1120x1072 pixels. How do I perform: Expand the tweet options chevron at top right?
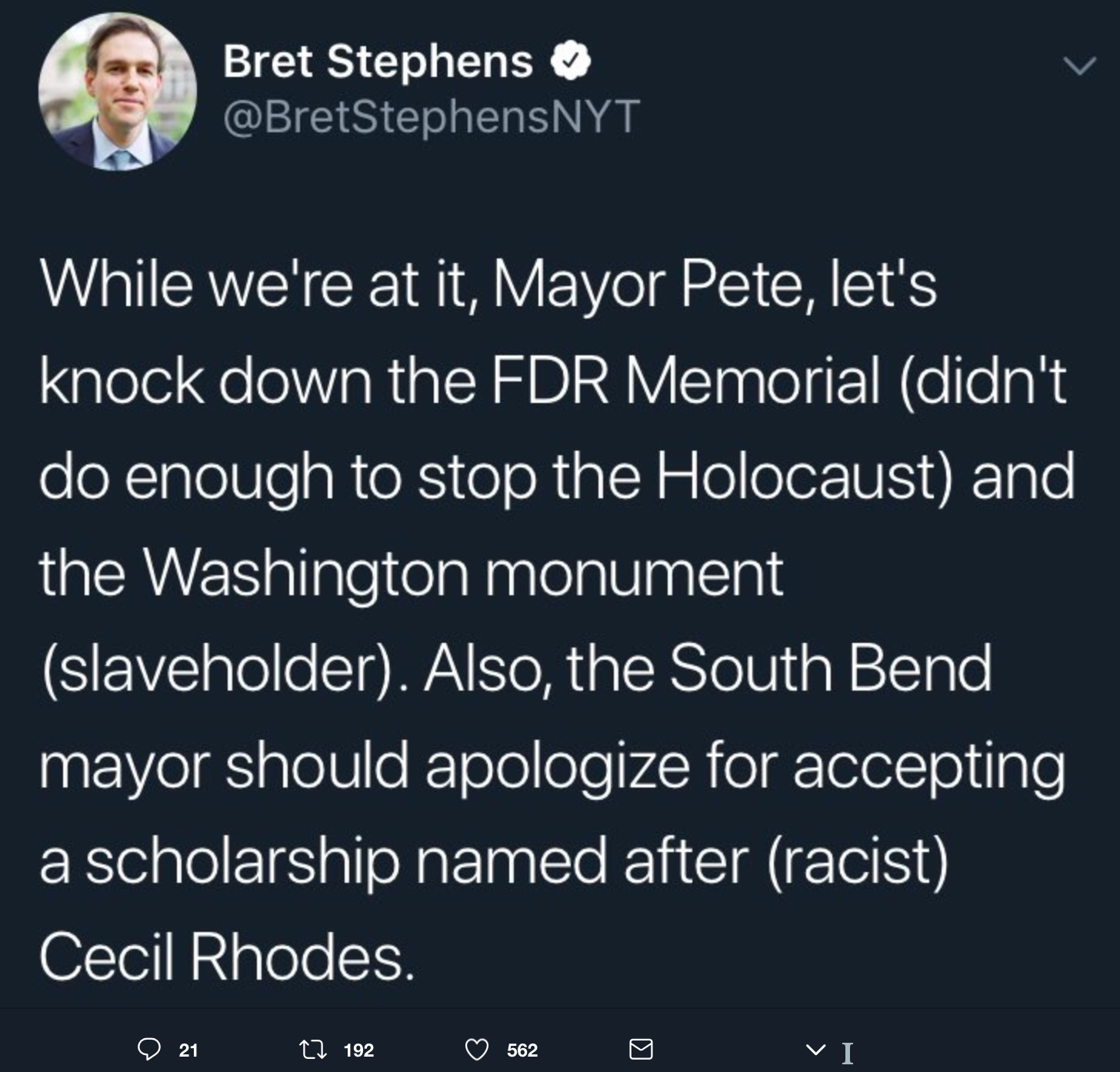coord(1079,67)
